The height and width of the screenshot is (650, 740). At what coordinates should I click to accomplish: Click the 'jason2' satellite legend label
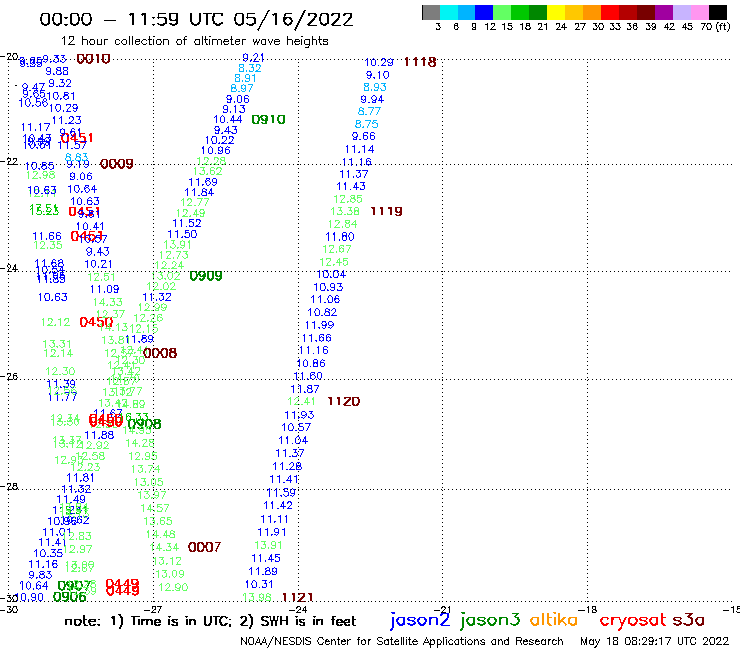tap(420, 620)
